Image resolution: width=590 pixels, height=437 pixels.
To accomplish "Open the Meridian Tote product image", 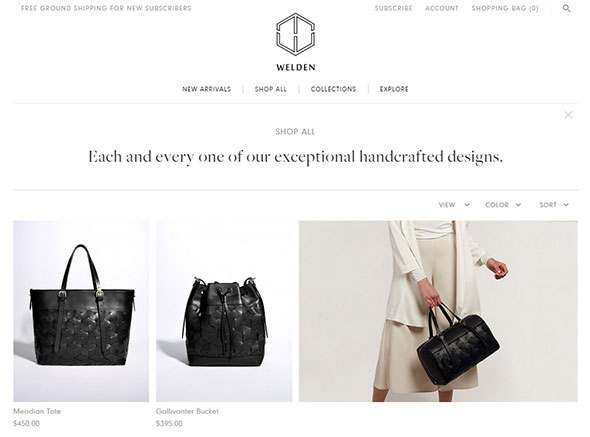I will (x=81, y=311).
